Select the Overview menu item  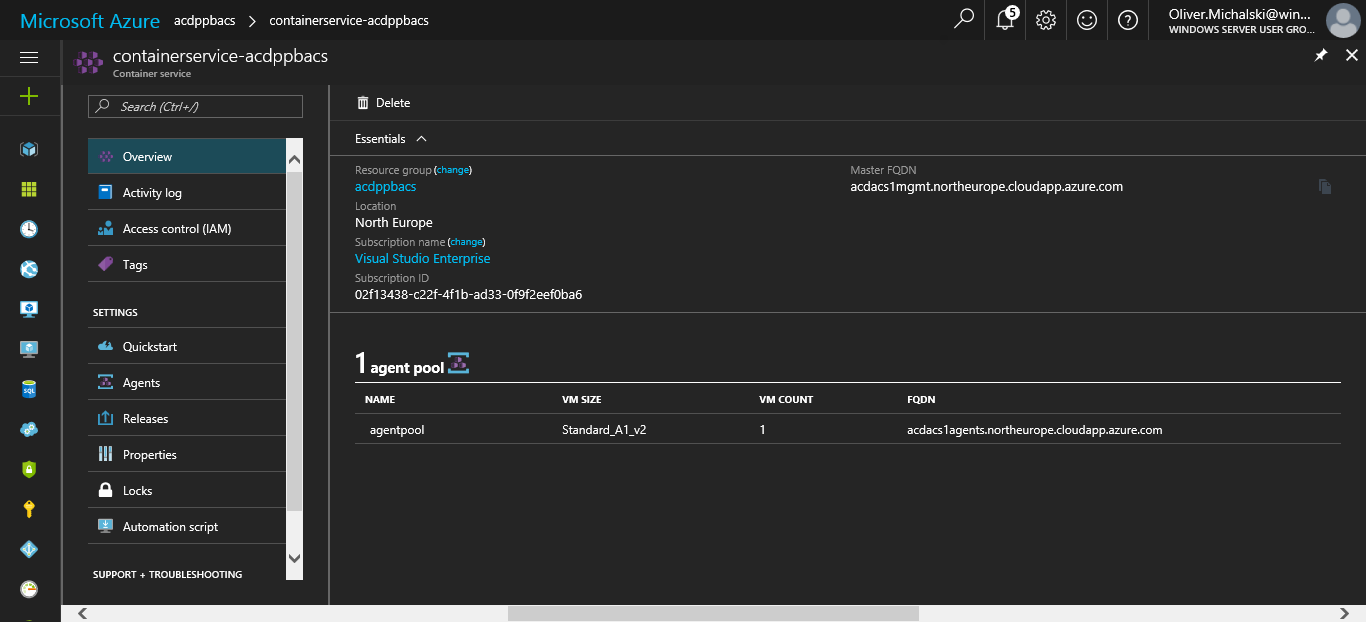187,156
